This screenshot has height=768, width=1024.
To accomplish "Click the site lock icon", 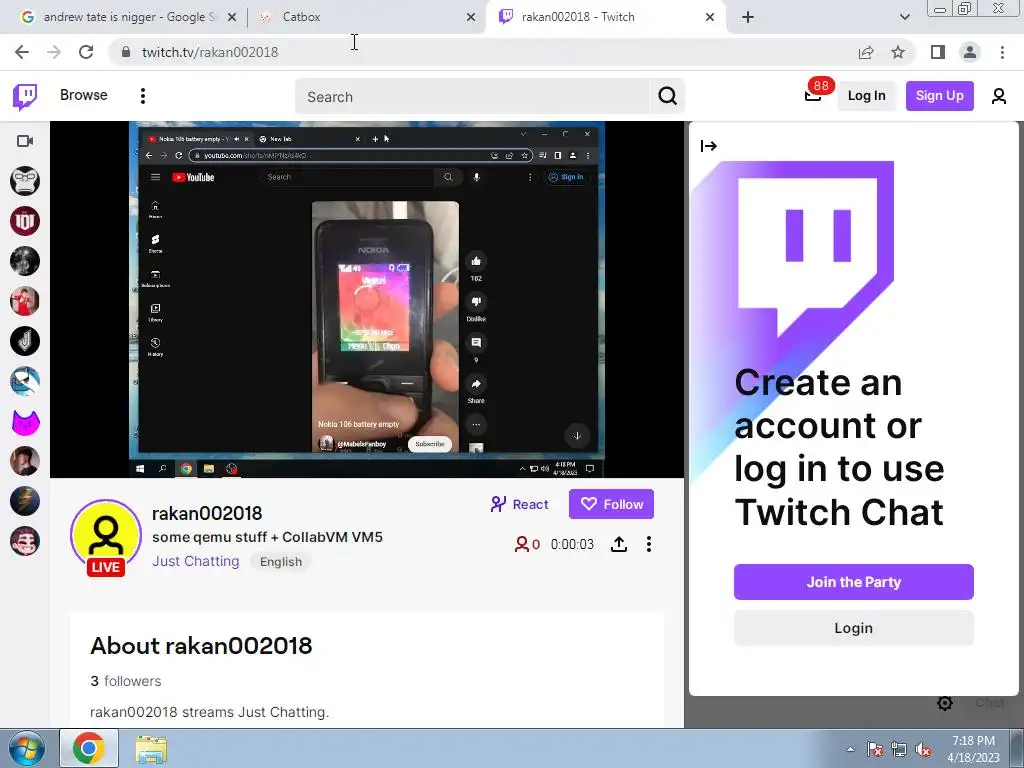I will point(126,52).
